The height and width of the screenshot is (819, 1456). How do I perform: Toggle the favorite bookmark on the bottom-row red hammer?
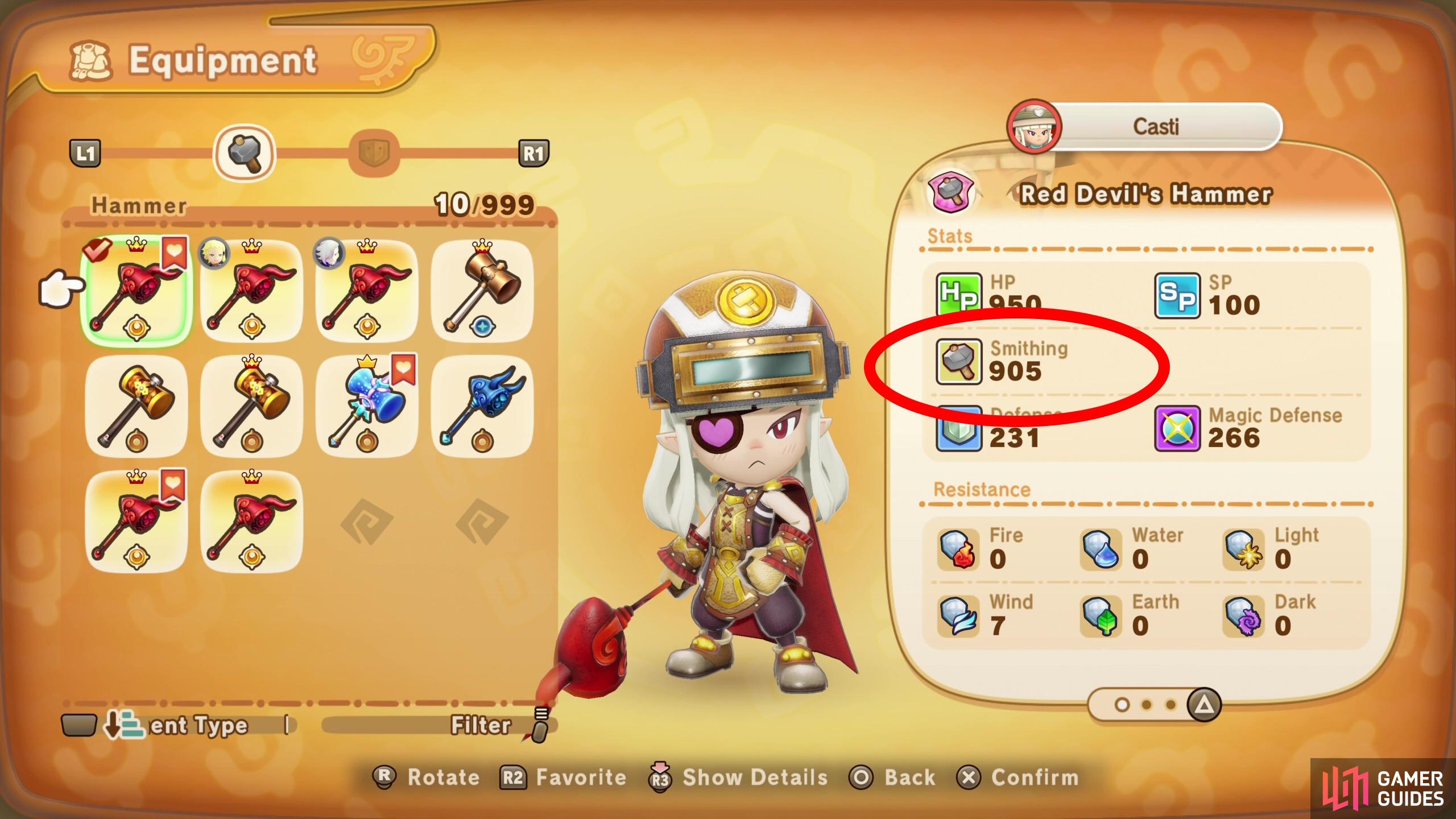click(173, 485)
